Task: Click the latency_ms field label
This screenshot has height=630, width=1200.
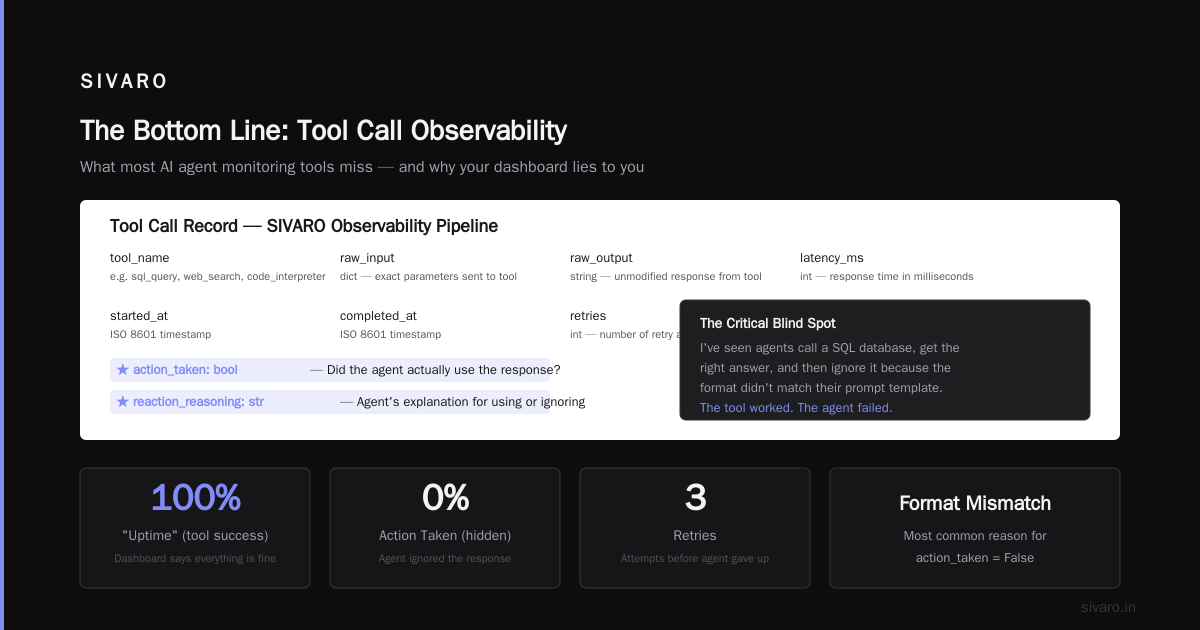Action: (831, 258)
